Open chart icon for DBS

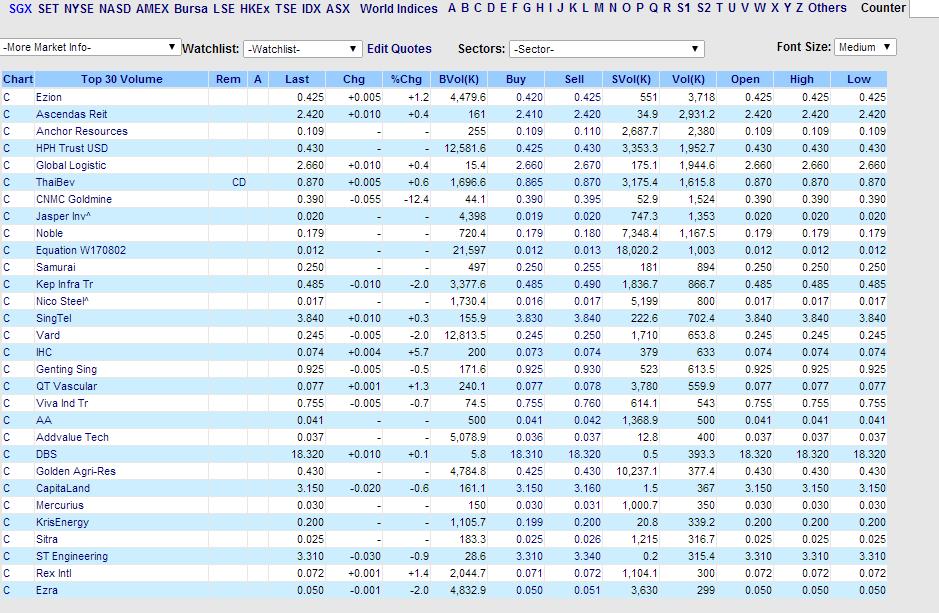click(x=7, y=454)
